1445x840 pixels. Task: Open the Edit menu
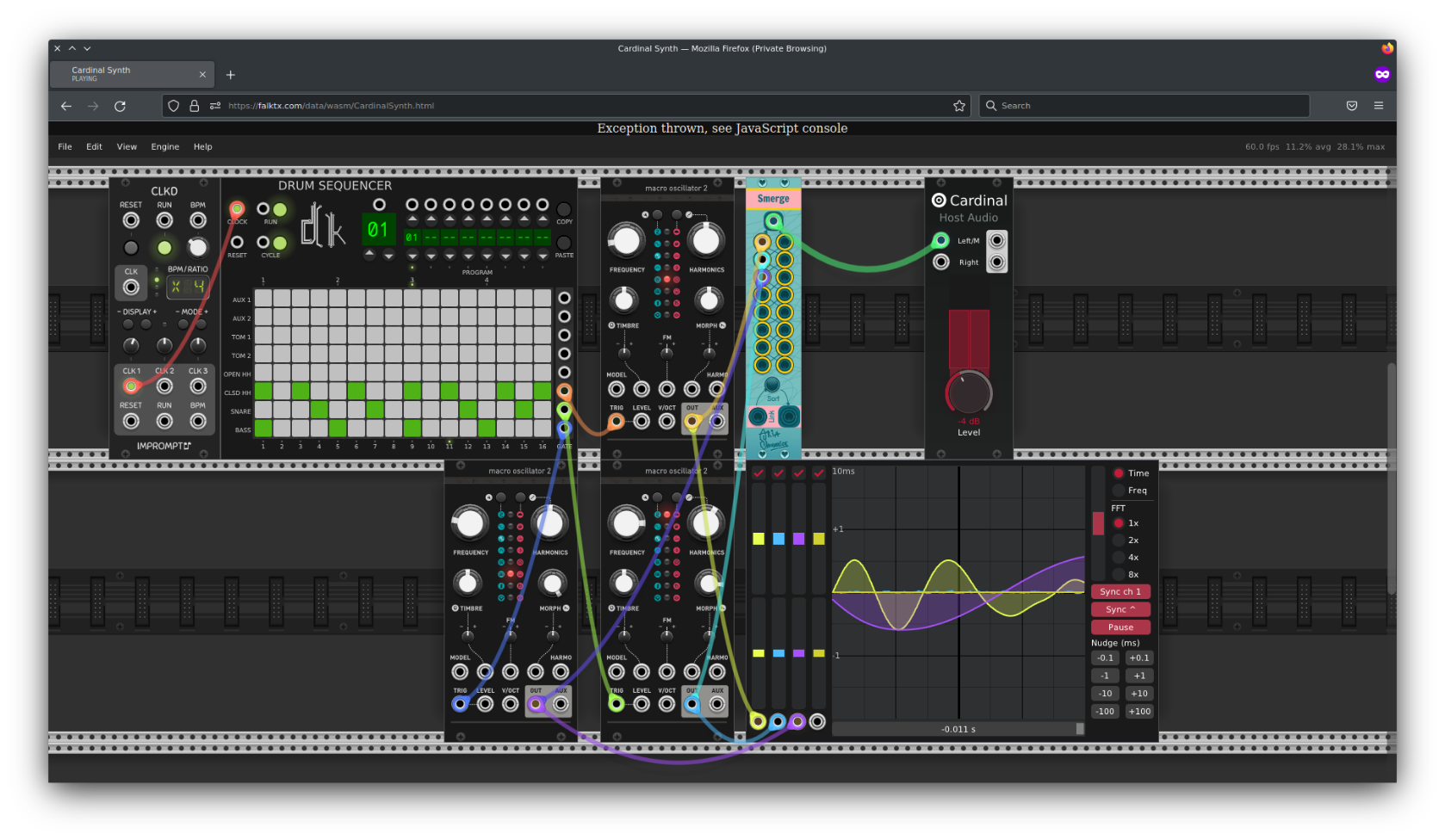pos(94,146)
